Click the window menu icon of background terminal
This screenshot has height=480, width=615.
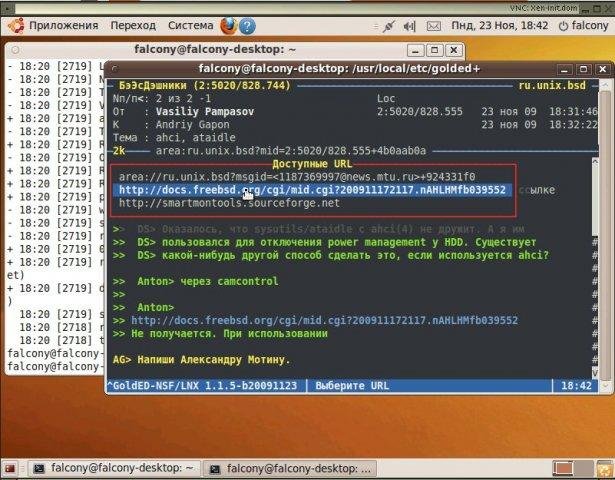[x=15, y=50]
